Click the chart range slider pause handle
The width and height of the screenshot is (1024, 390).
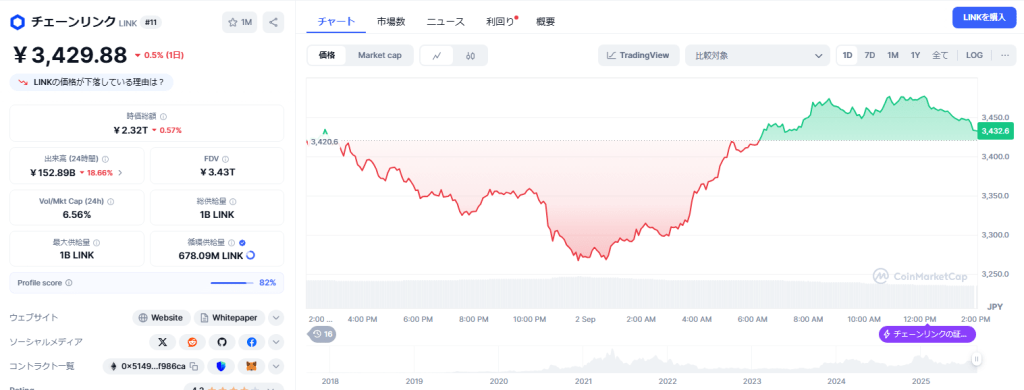(976, 359)
